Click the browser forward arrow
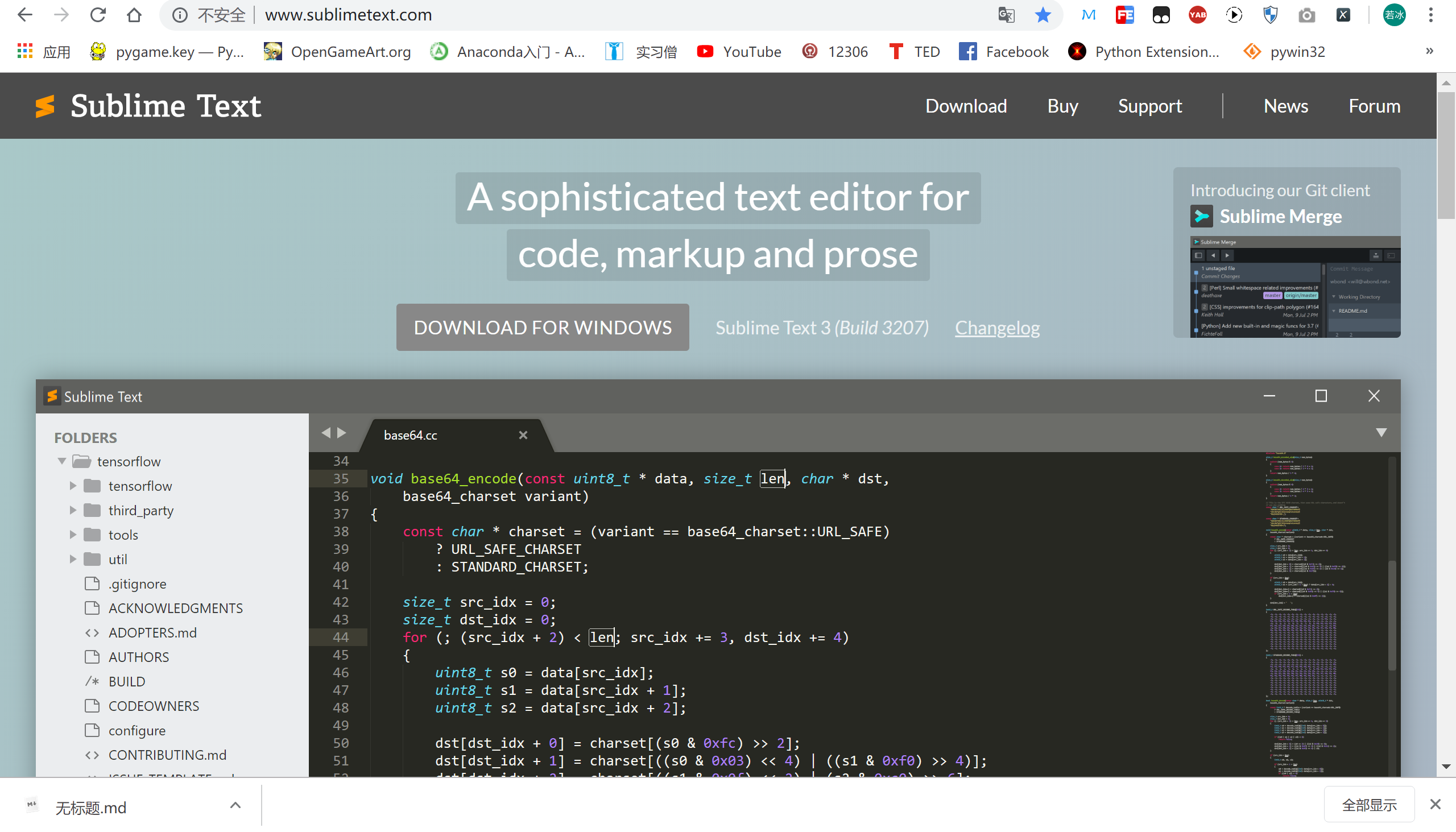 tap(61, 15)
